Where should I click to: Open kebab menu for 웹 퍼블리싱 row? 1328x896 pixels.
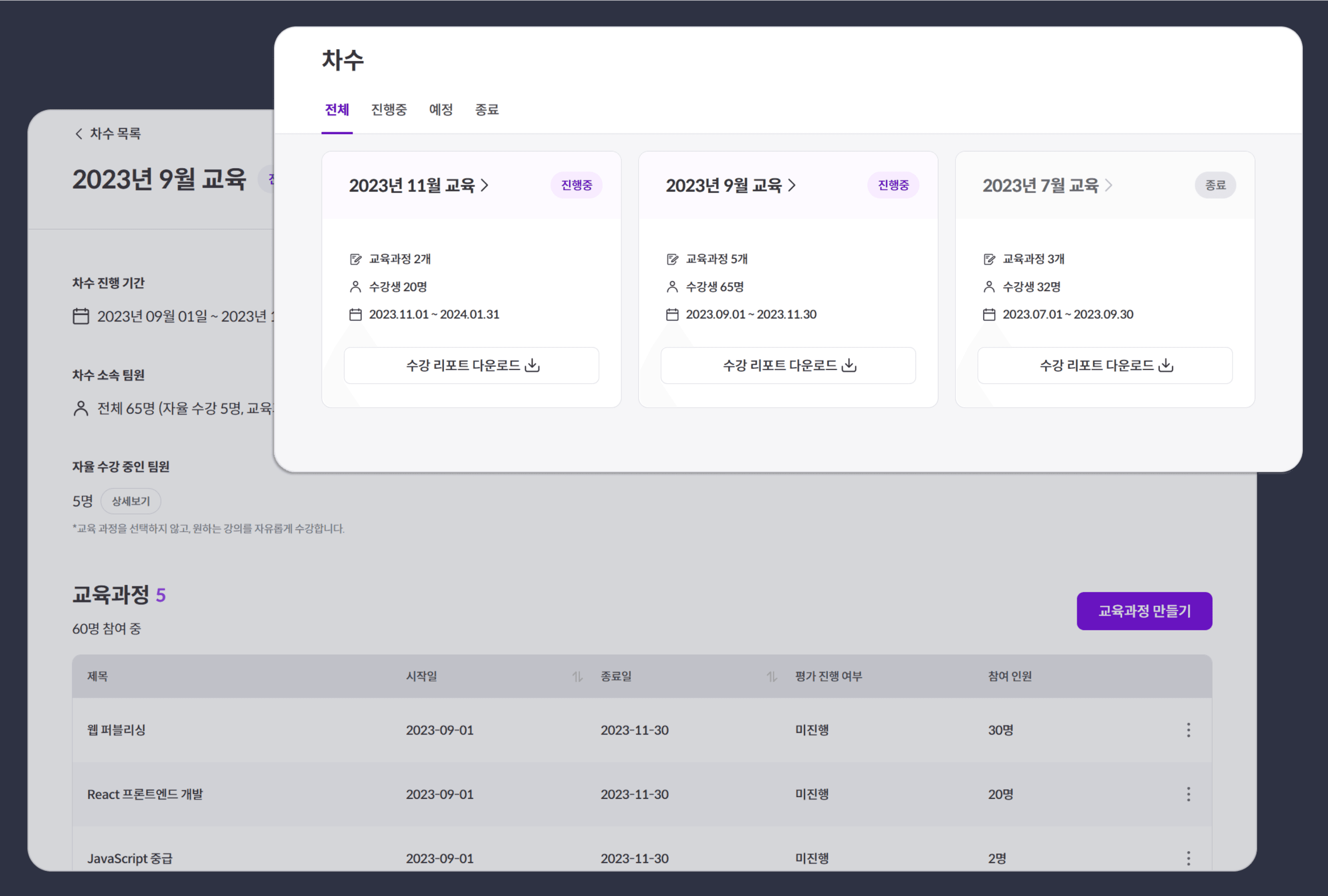1188,730
